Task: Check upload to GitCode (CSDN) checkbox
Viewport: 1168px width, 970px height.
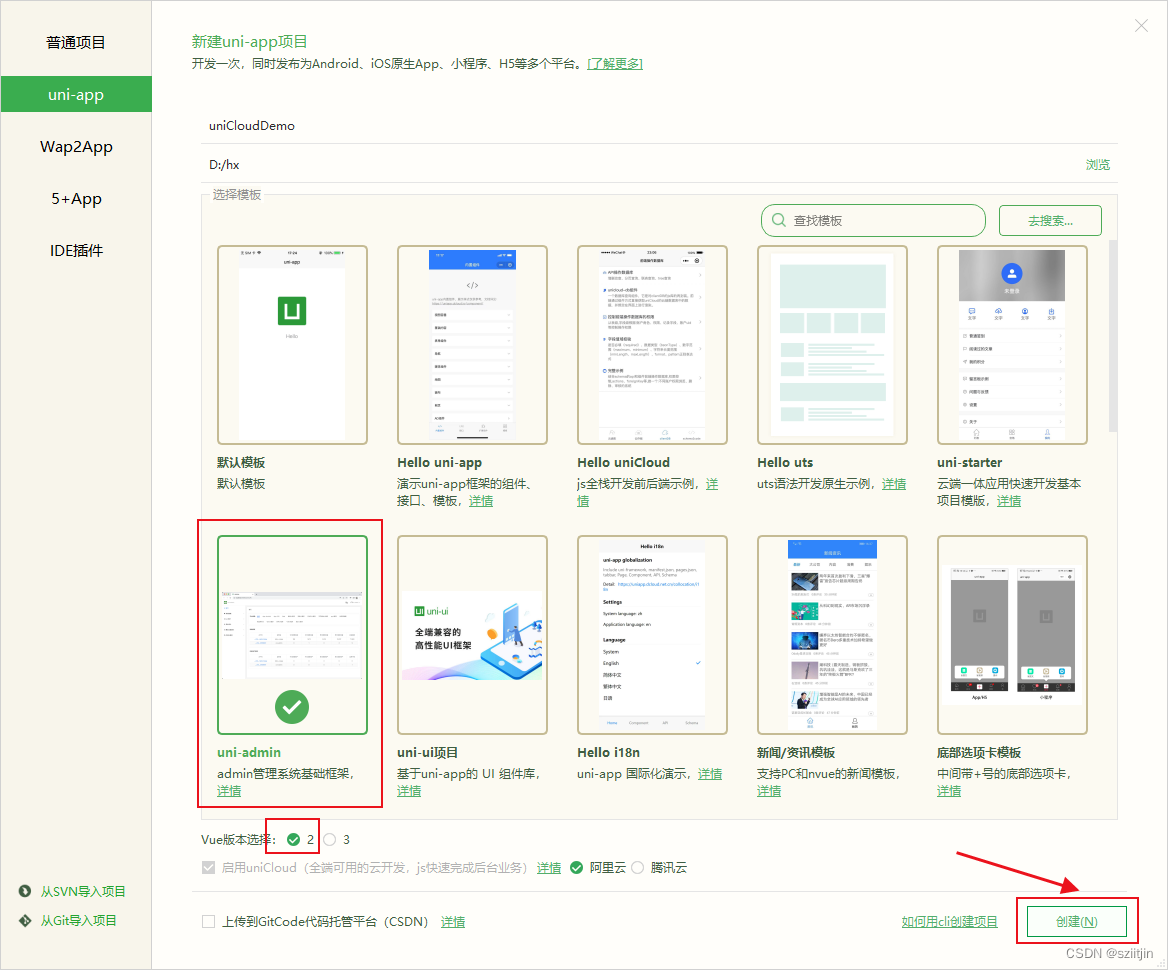Action: pos(209,922)
